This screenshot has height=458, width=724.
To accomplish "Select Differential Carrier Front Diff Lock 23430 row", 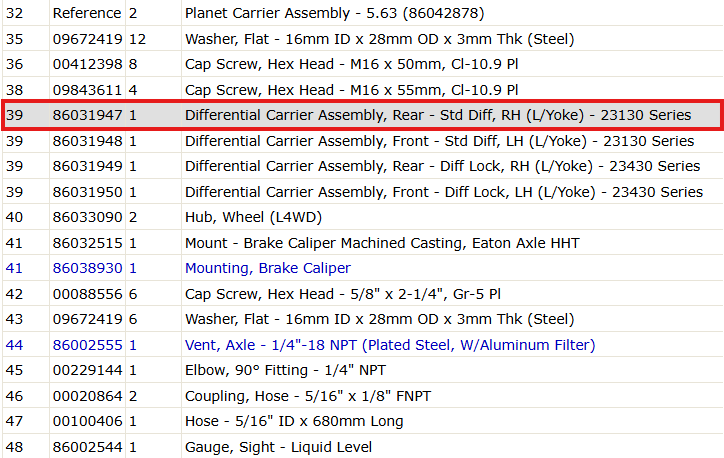I will click(362, 192).
